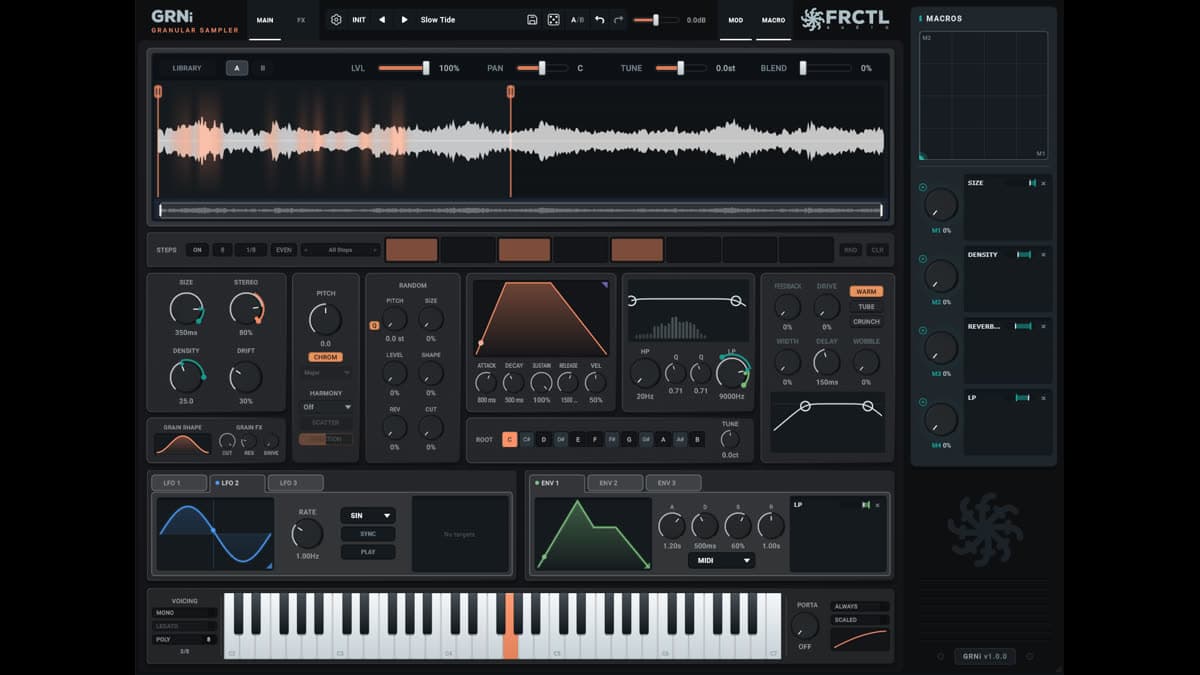The width and height of the screenshot is (1200, 675).
Task: Open the 1/8 step rate selector
Action: pyautogui.click(x=250, y=250)
